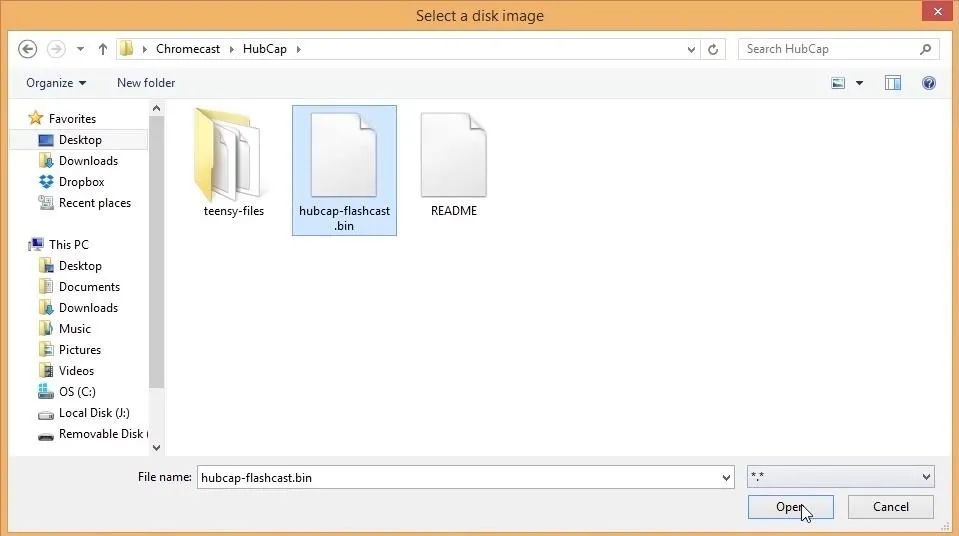959x536 pixels.
Task: Open the view options dropdown arrow
Action: coord(859,83)
